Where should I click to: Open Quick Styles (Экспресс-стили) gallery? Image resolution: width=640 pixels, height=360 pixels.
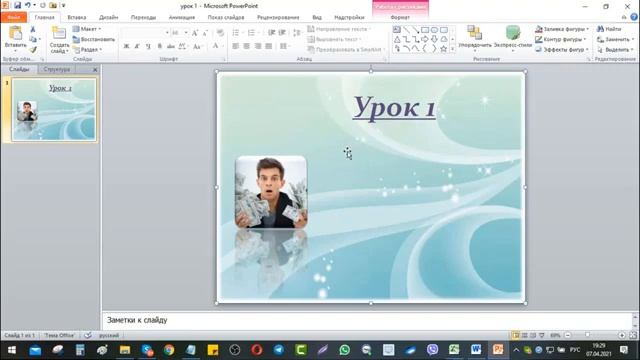click(513, 38)
